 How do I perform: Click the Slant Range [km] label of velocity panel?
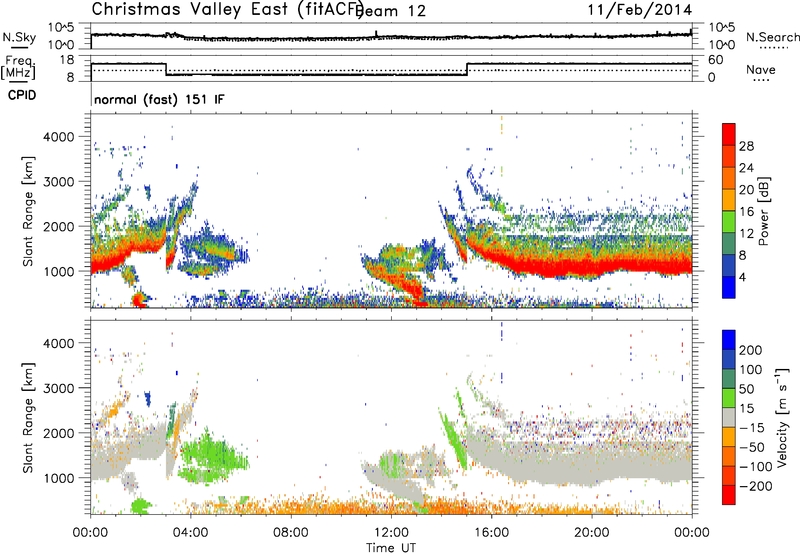(28, 418)
